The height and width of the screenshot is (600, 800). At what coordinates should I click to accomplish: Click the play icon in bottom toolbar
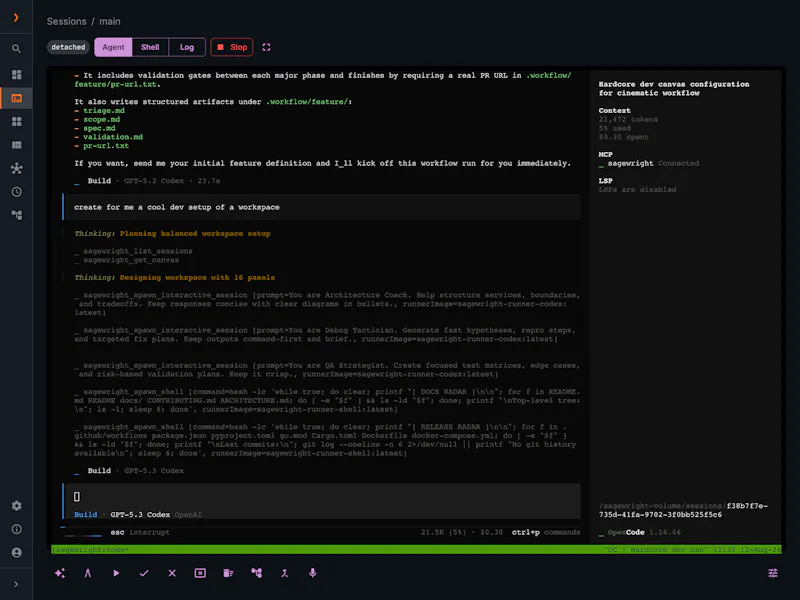(x=116, y=573)
